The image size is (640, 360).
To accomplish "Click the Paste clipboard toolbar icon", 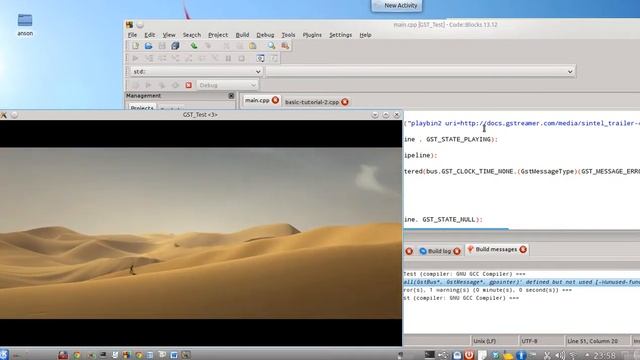I will click(253, 46).
